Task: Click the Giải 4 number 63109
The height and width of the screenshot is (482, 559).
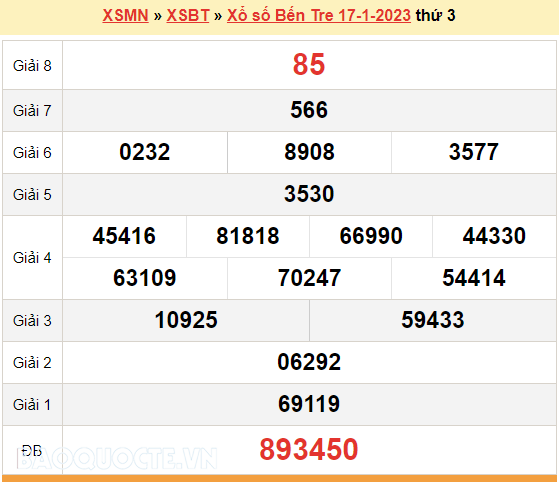Action: [x=145, y=278]
